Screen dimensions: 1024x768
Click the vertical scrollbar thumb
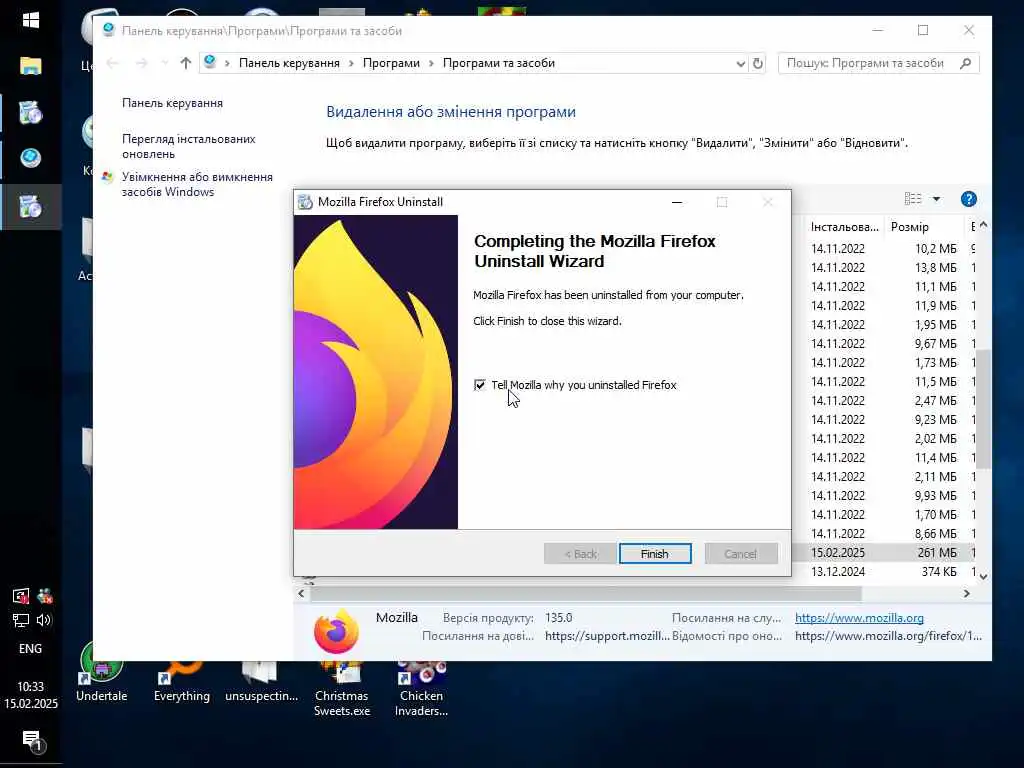coord(984,409)
